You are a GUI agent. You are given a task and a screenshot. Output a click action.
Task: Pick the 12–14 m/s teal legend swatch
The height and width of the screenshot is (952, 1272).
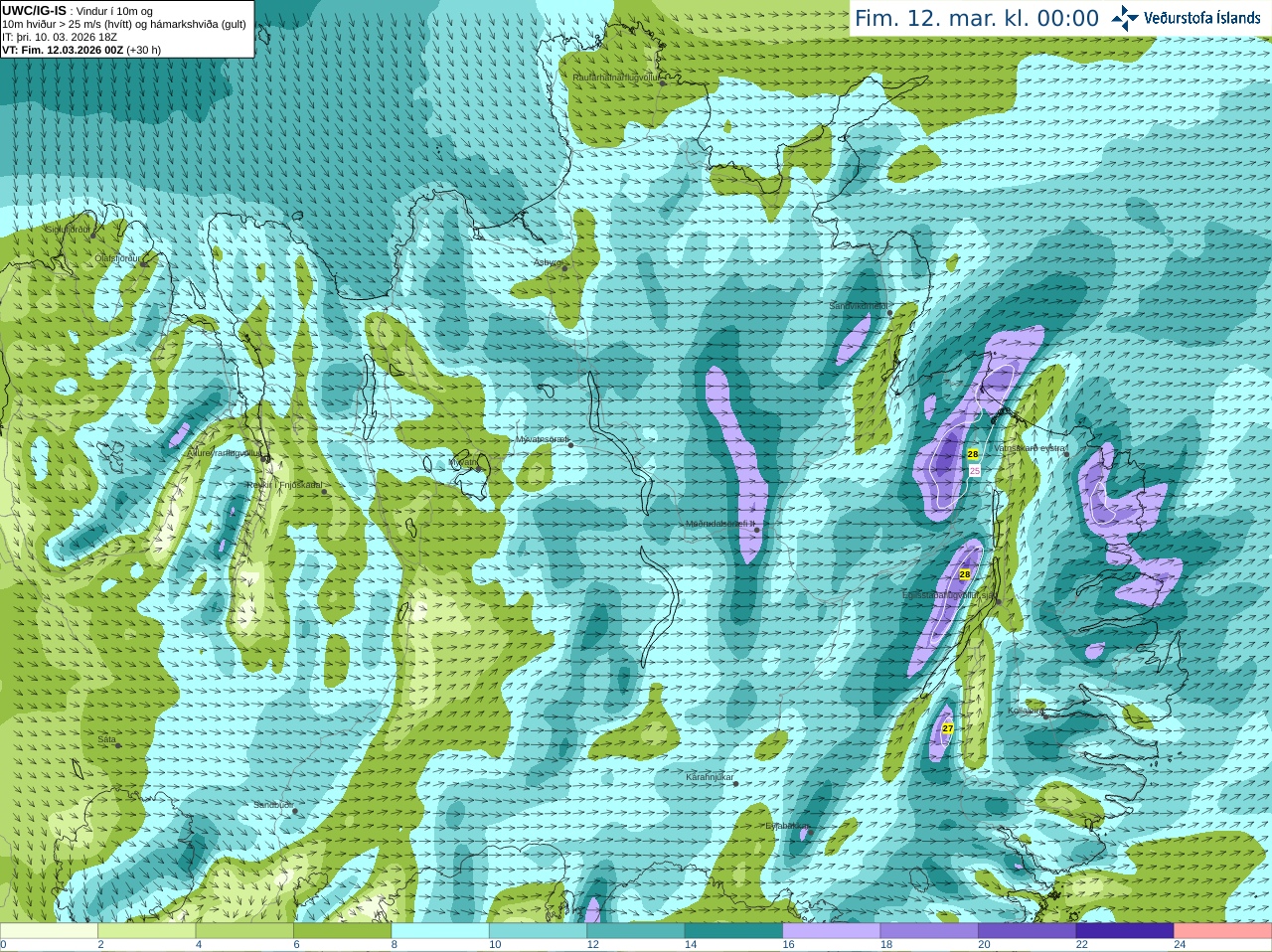pyautogui.click(x=636, y=931)
